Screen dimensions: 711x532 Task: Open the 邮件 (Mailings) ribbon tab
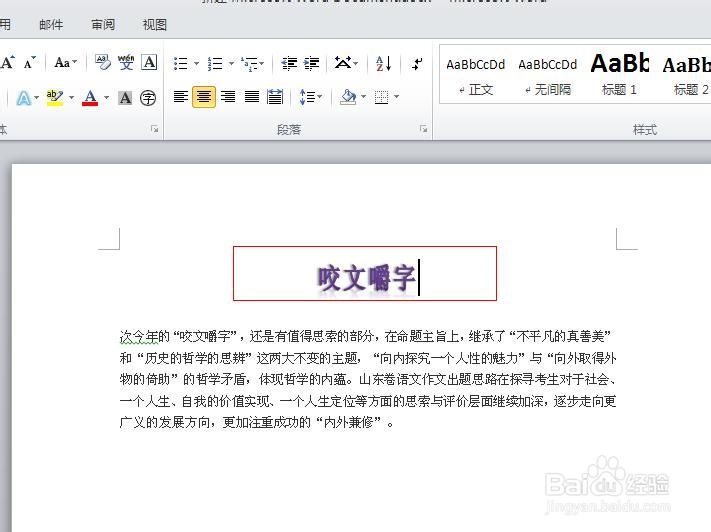point(51,24)
